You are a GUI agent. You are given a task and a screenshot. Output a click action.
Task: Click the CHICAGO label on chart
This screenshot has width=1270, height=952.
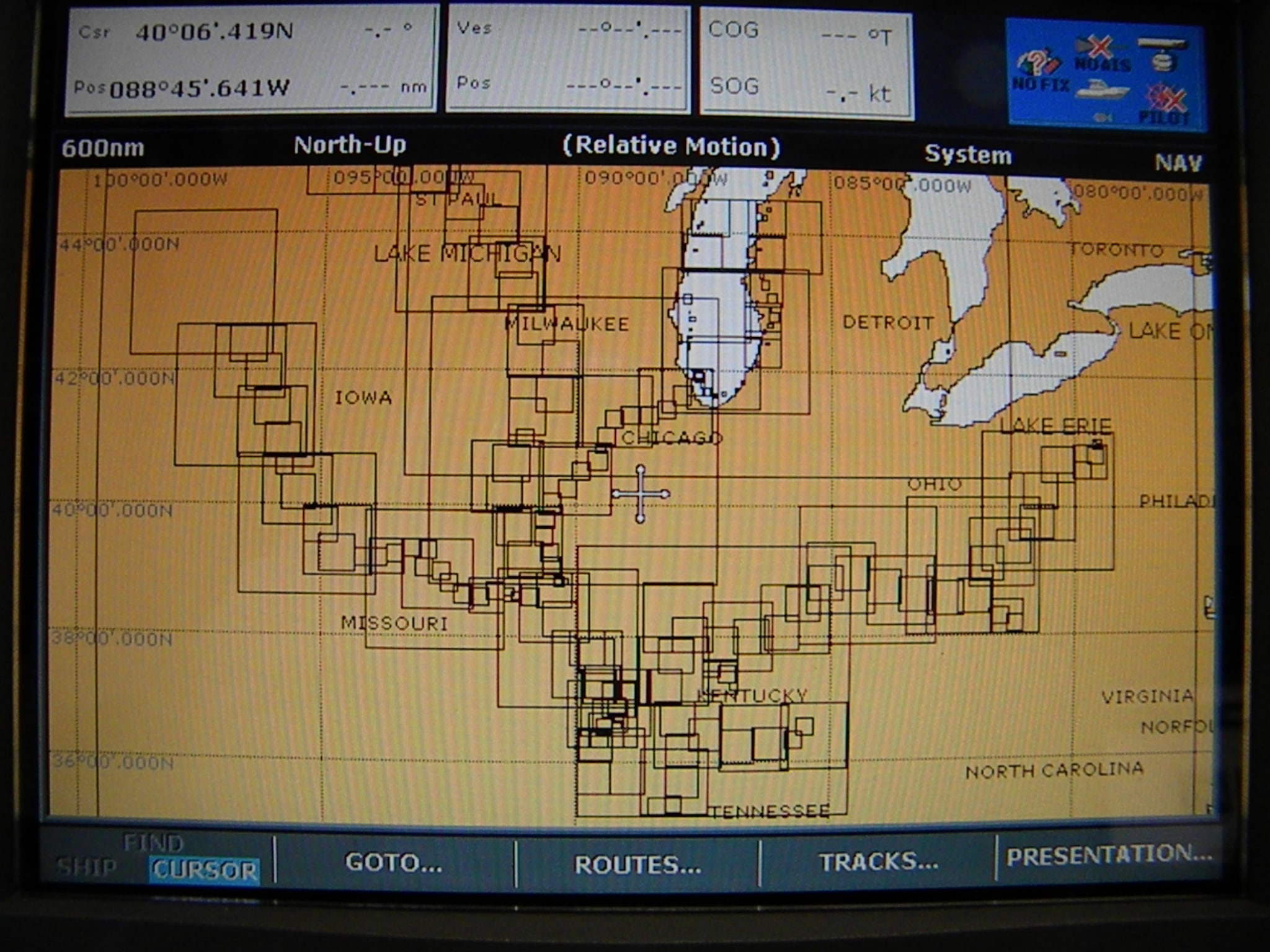point(671,438)
